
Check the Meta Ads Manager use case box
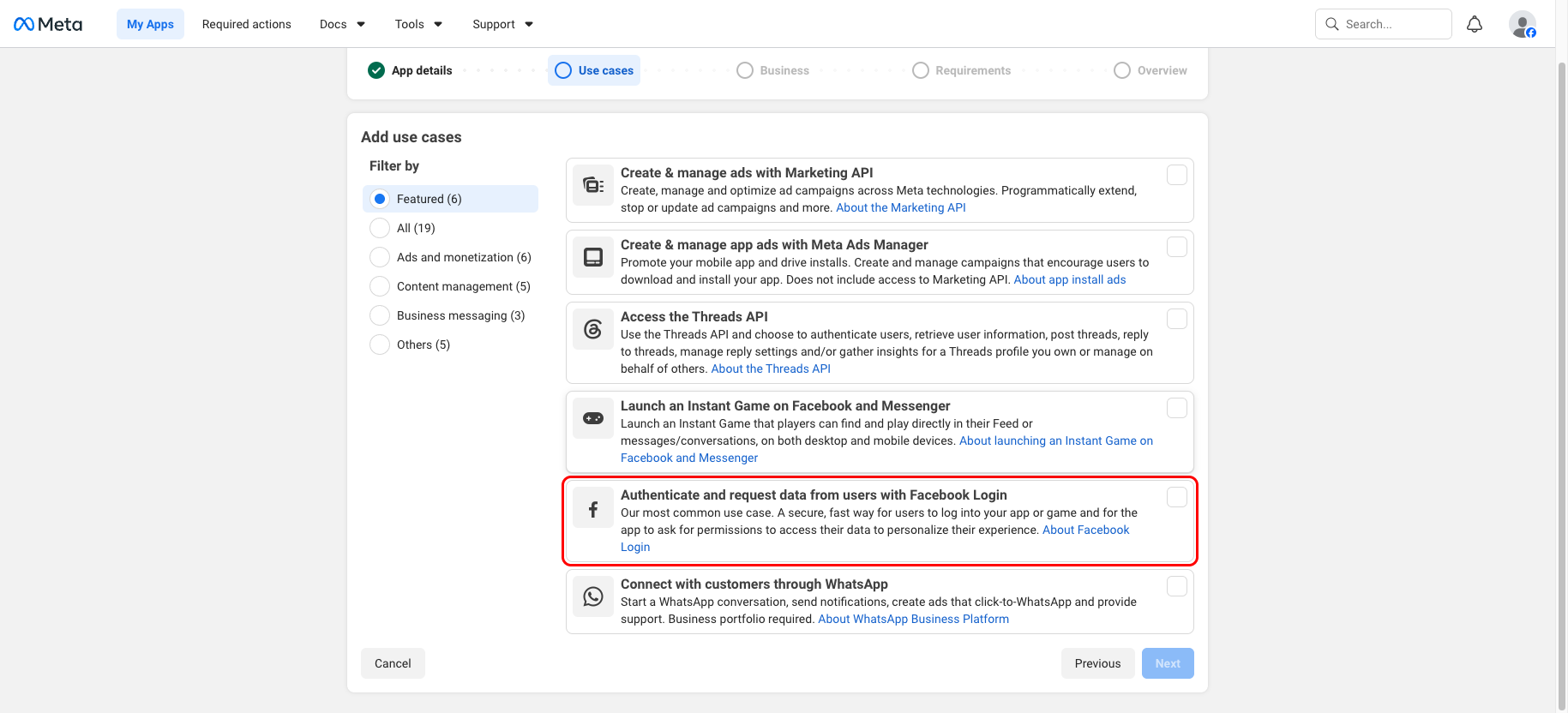tap(1177, 247)
